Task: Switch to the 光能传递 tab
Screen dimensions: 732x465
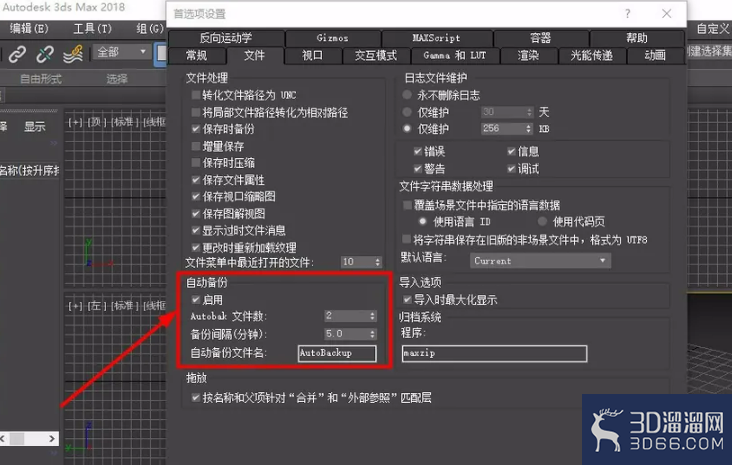Action: point(591,56)
